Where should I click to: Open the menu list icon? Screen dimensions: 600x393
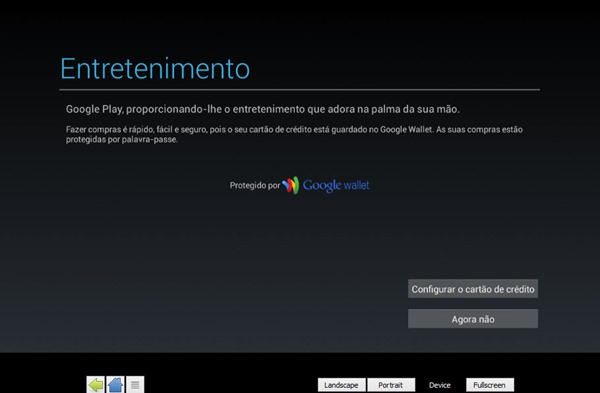135,385
